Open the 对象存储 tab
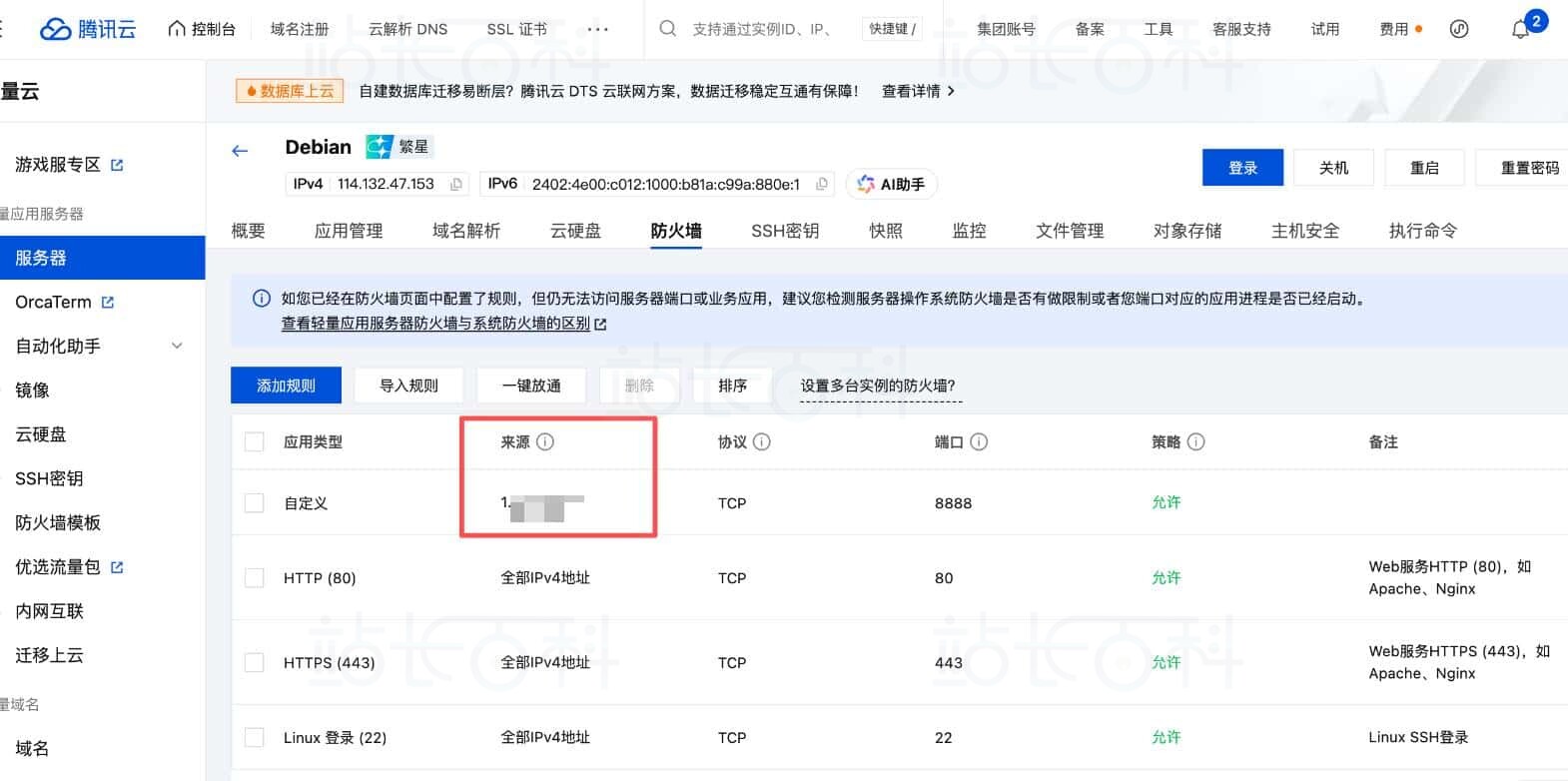This screenshot has height=781, width=1568. click(x=1187, y=231)
